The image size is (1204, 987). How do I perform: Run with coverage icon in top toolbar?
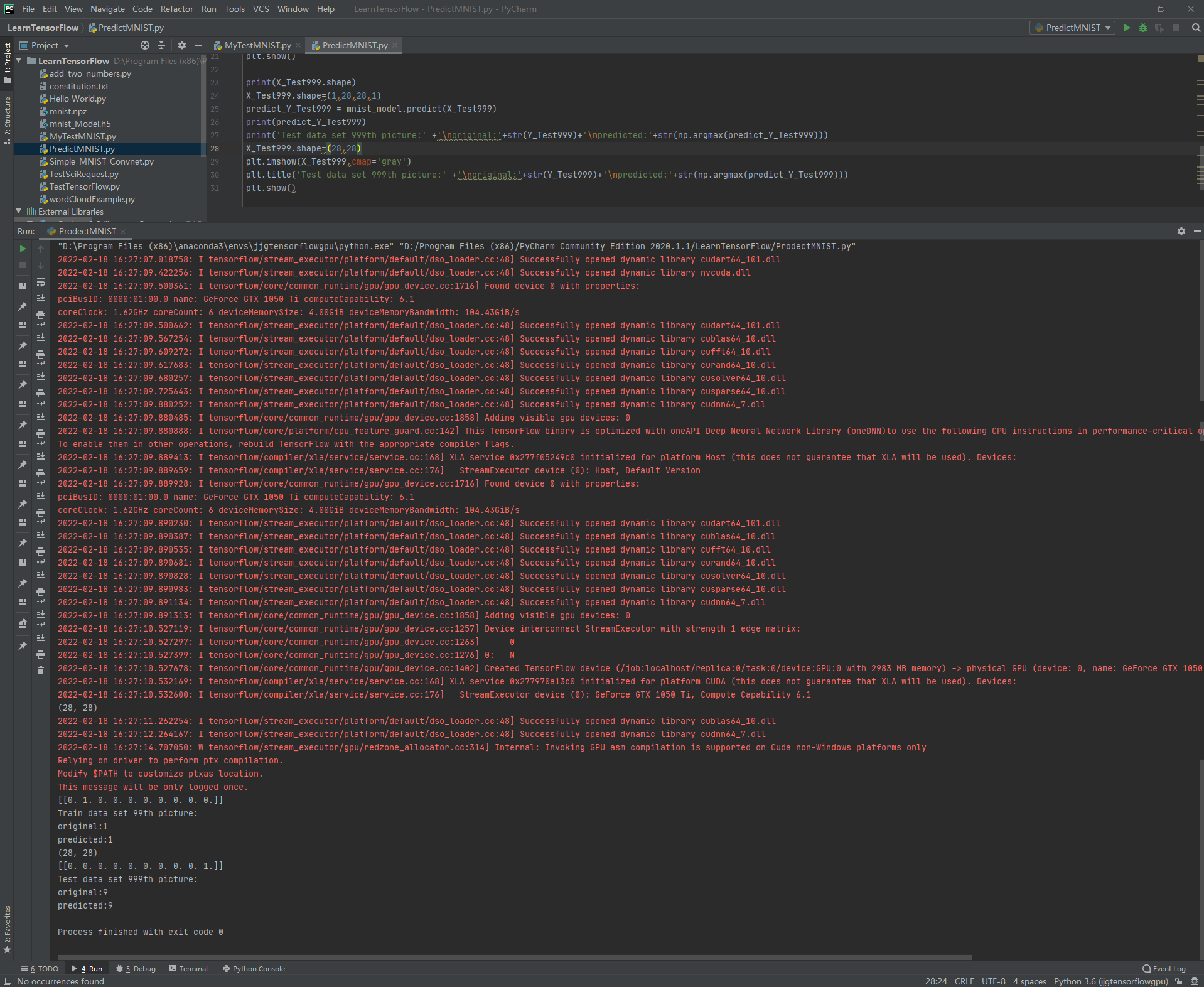coord(1159,28)
